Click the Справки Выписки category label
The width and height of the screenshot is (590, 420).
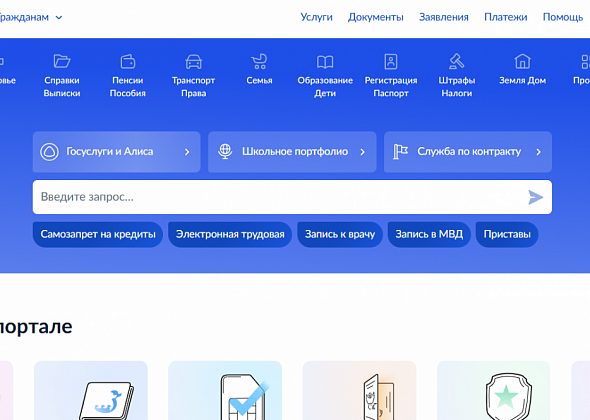[x=62, y=87]
